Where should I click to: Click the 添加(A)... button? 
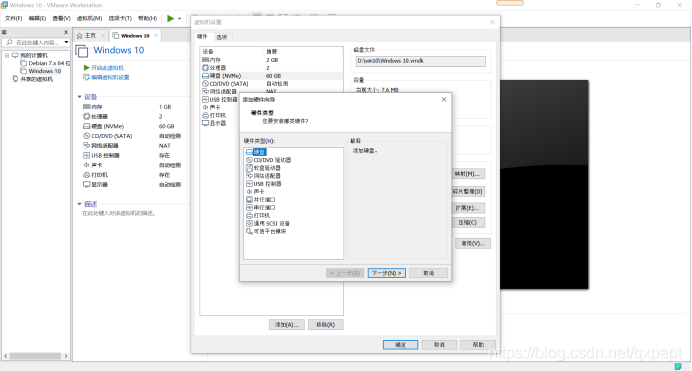[286, 325]
